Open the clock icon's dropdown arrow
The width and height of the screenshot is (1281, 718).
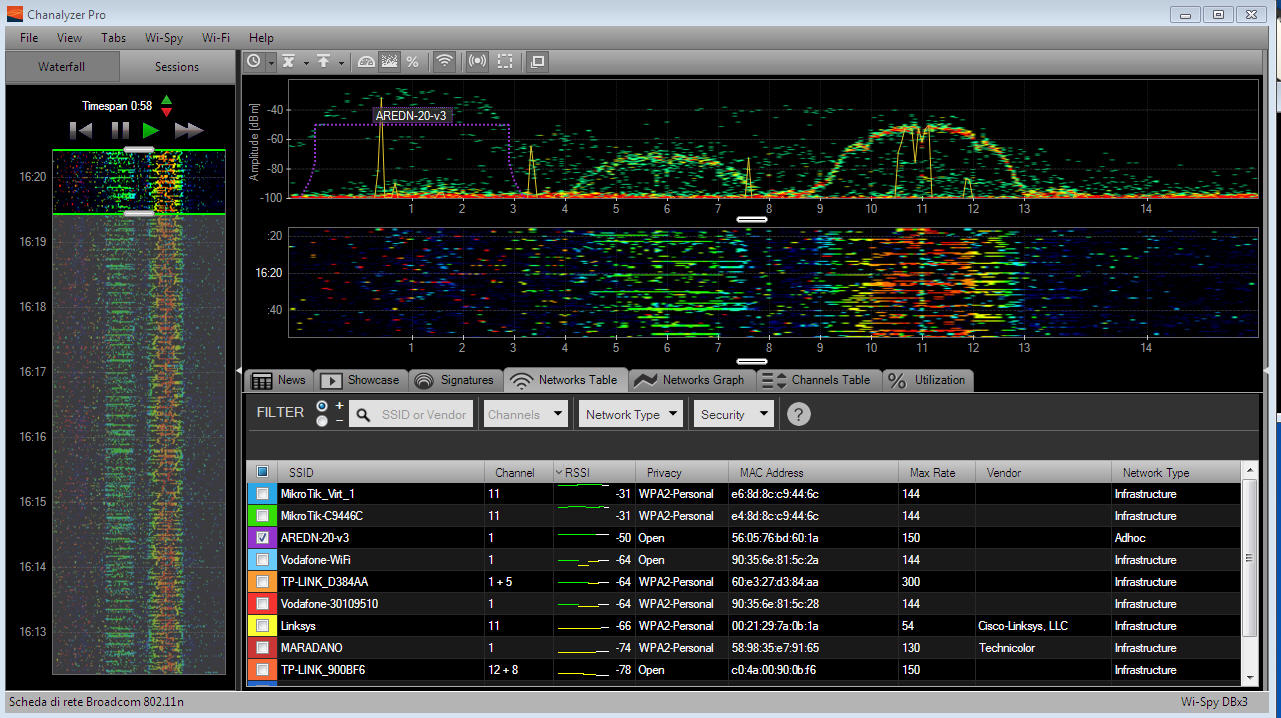point(269,62)
